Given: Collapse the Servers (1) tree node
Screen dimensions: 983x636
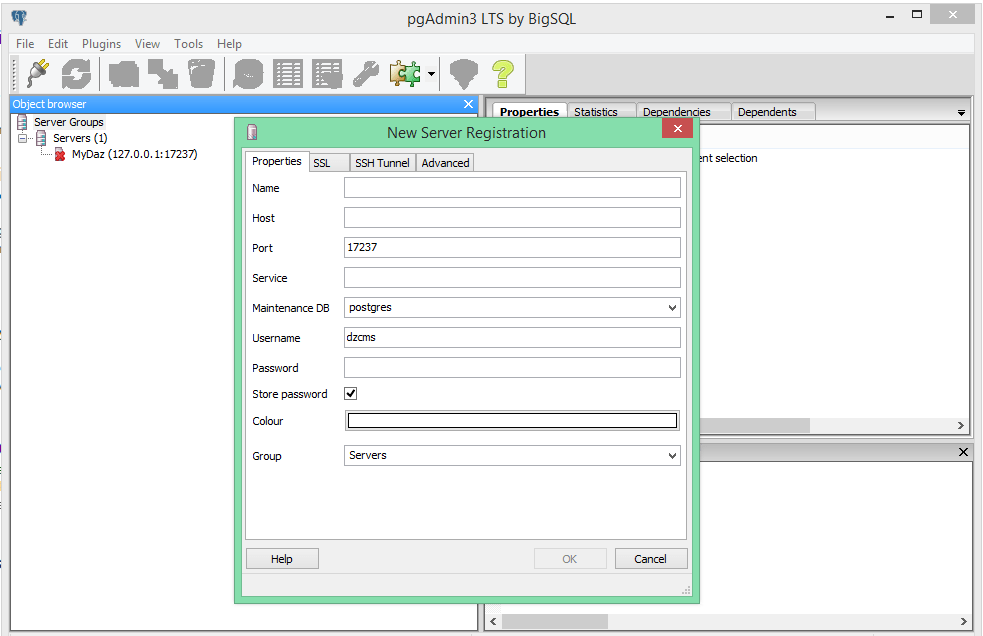Looking at the screenshot, I should 23,138.
